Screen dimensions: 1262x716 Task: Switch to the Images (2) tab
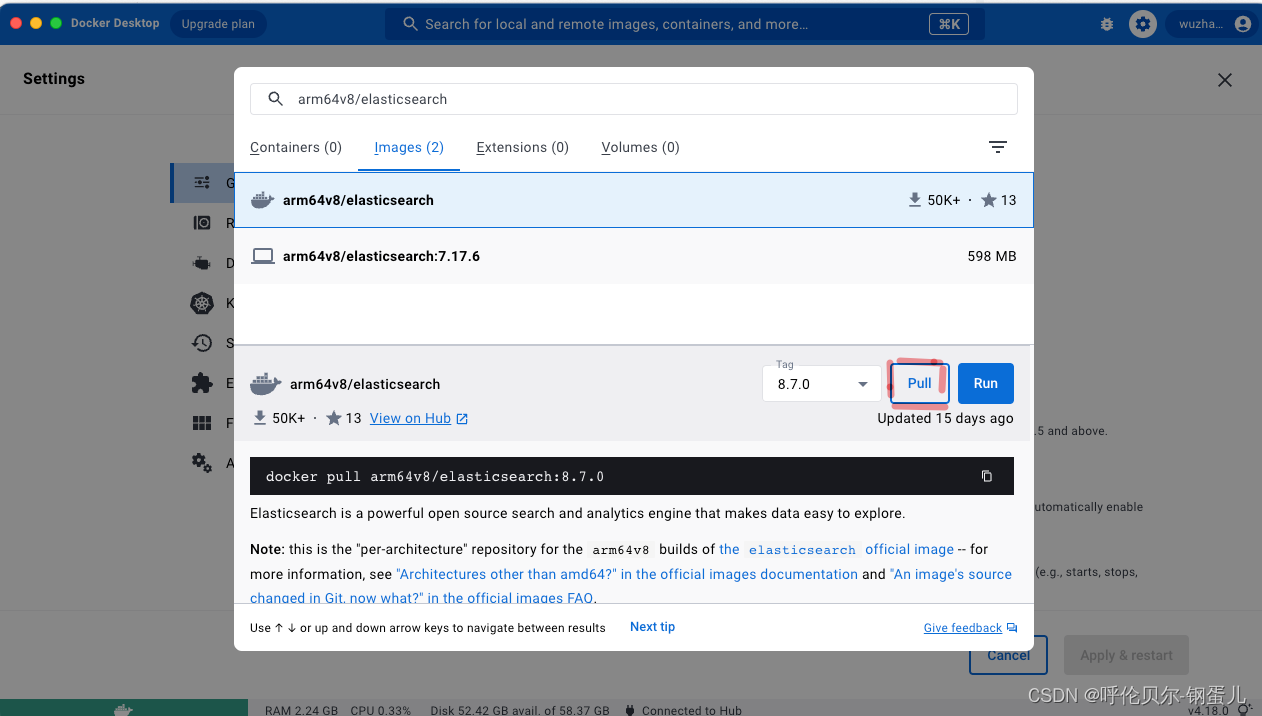pyautogui.click(x=409, y=147)
